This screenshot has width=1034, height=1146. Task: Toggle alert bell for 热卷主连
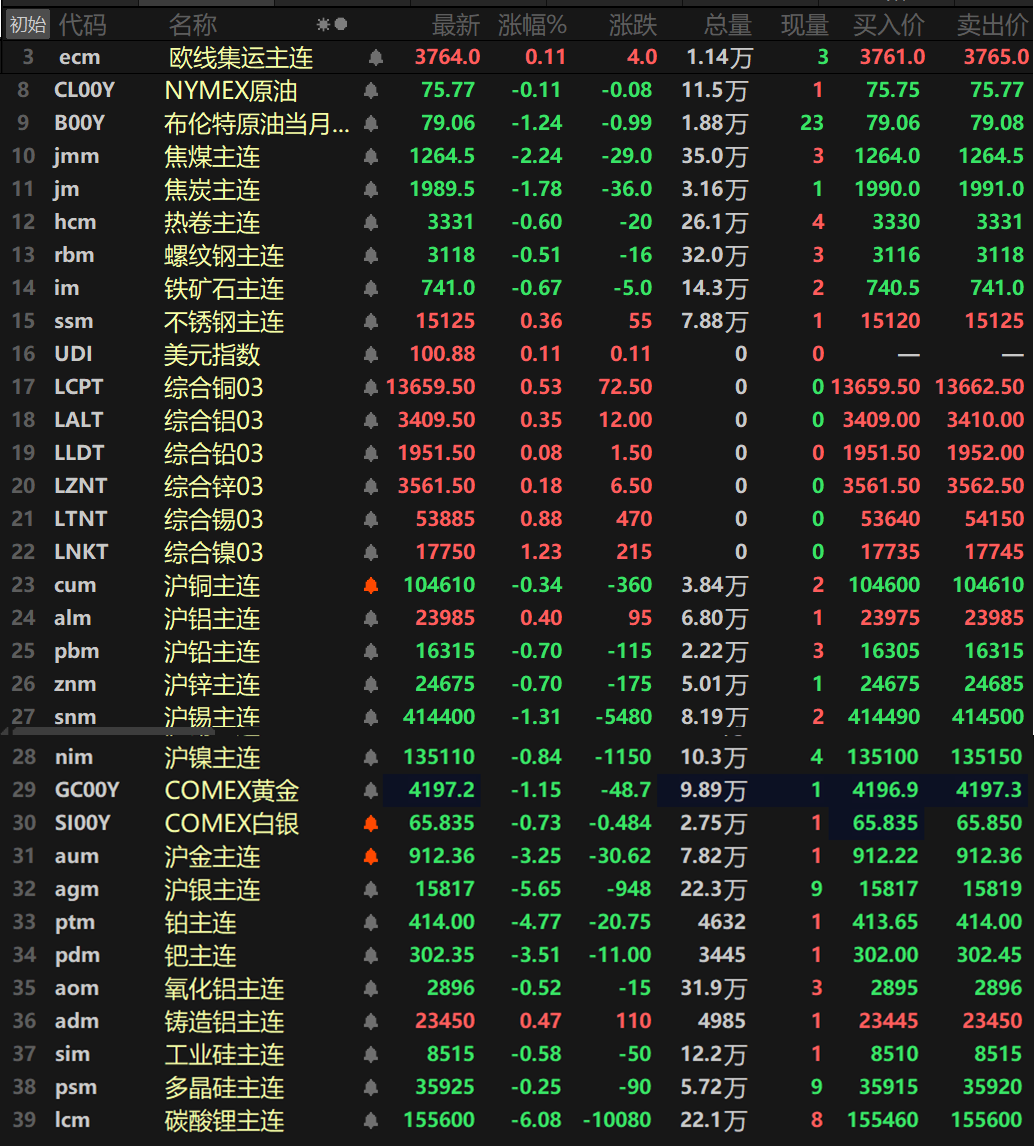[x=371, y=222]
